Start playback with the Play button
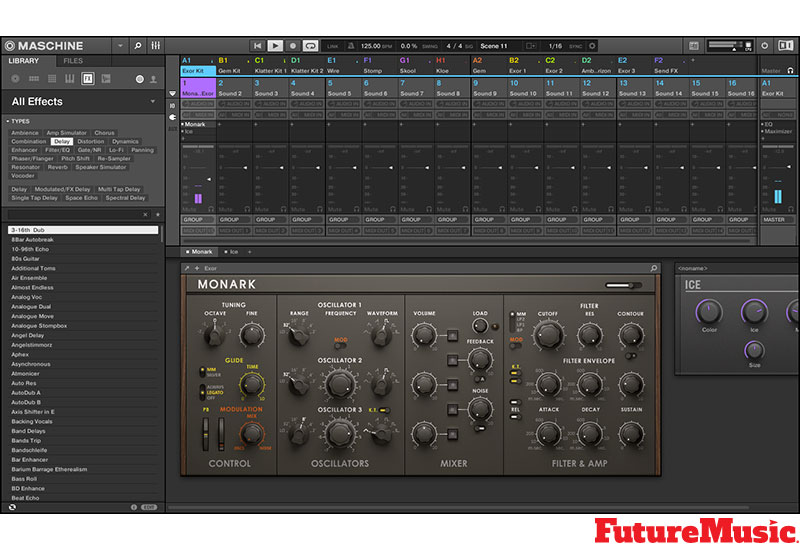The image size is (800, 550). pos(275,46)
